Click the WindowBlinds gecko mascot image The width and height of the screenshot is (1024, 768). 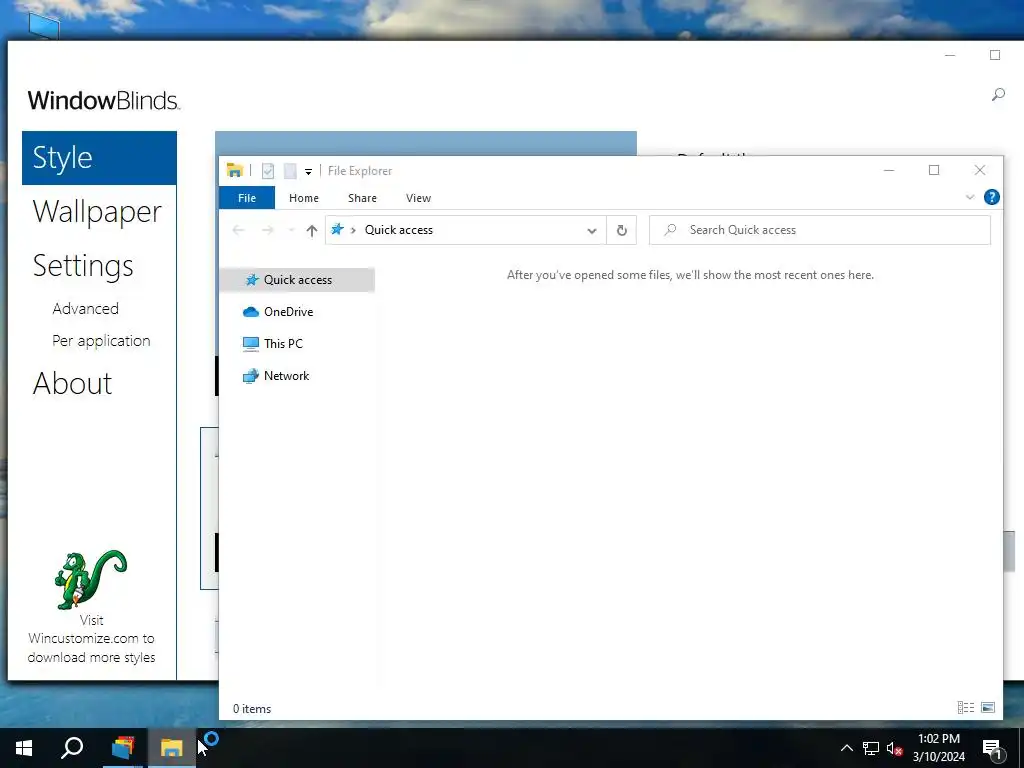click(91, 579)
